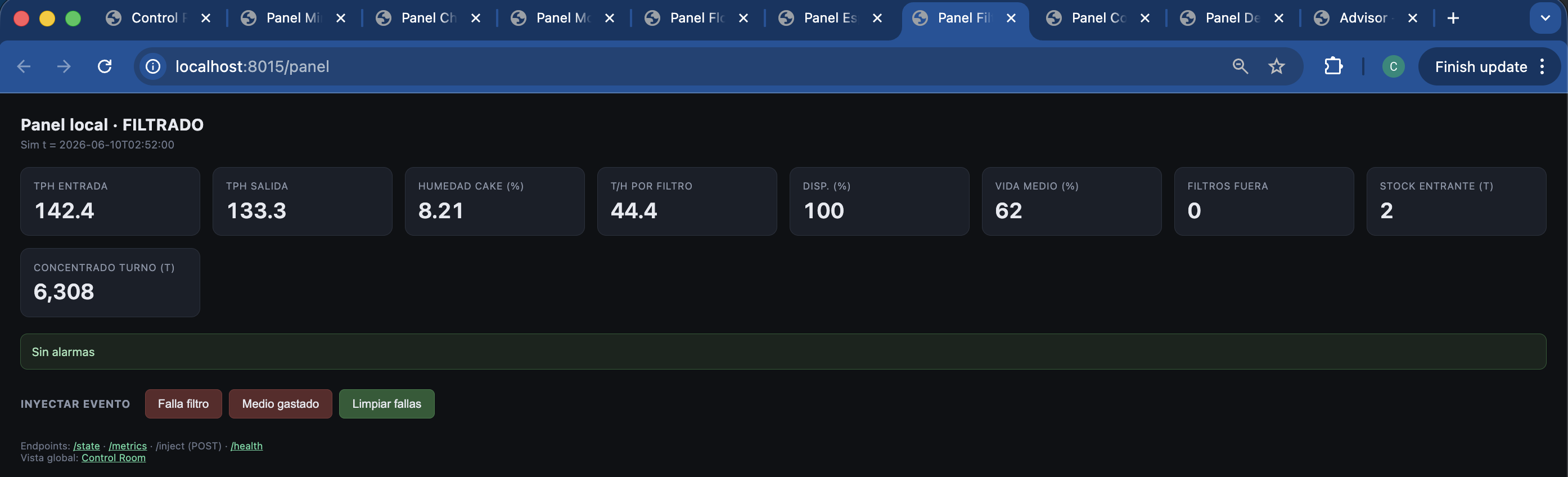Screen dimensions: 1568x477
Task: Close the Advisor tab
Action: (1413, 18)
